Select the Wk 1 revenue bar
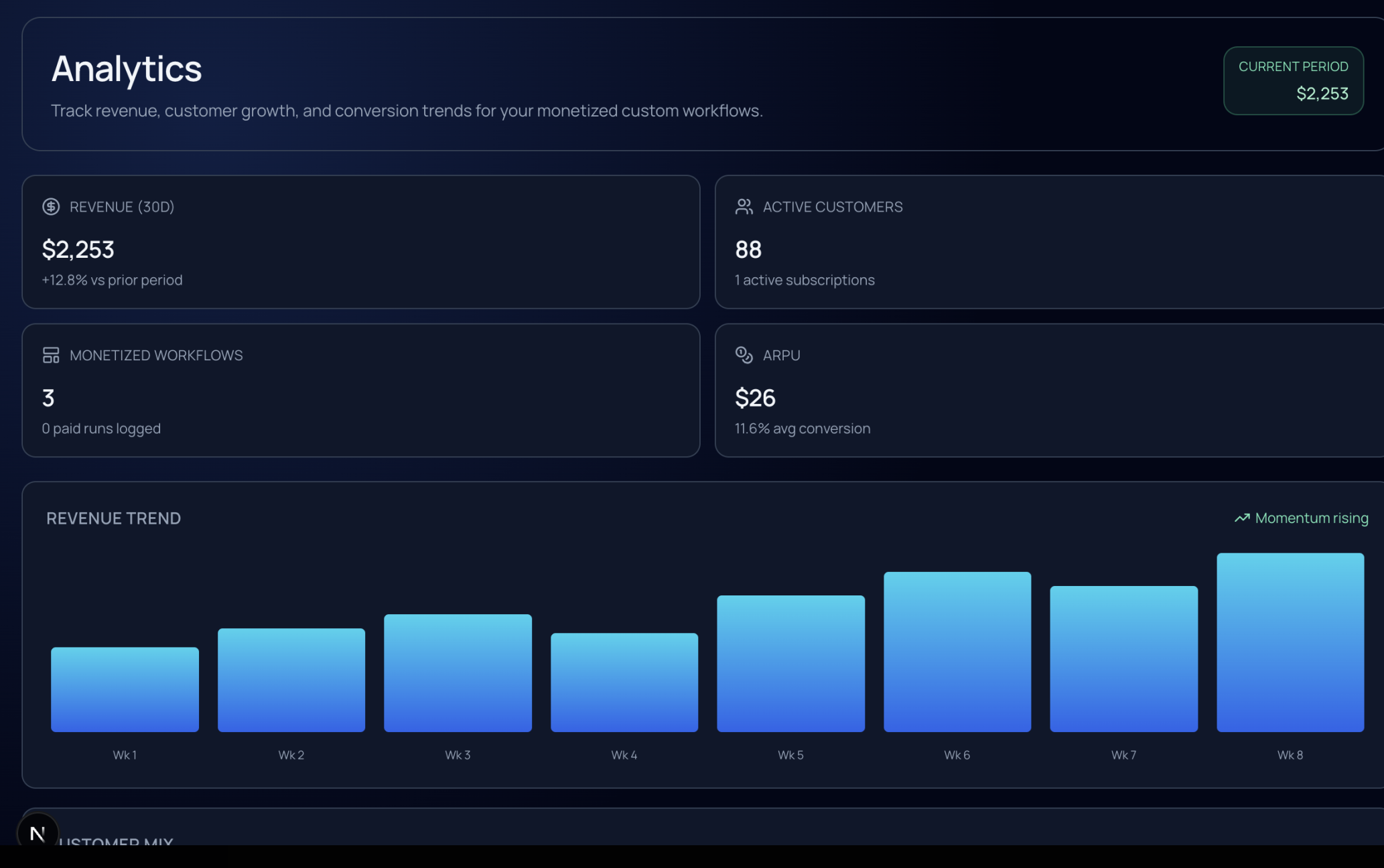 click(x=125, y=689)
